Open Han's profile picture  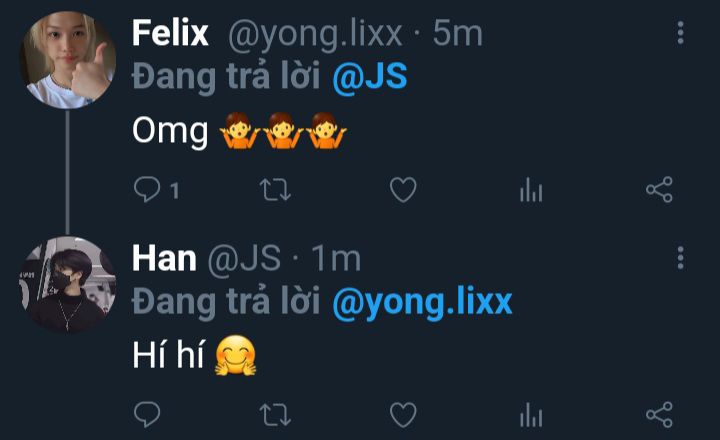pos(68,285)
